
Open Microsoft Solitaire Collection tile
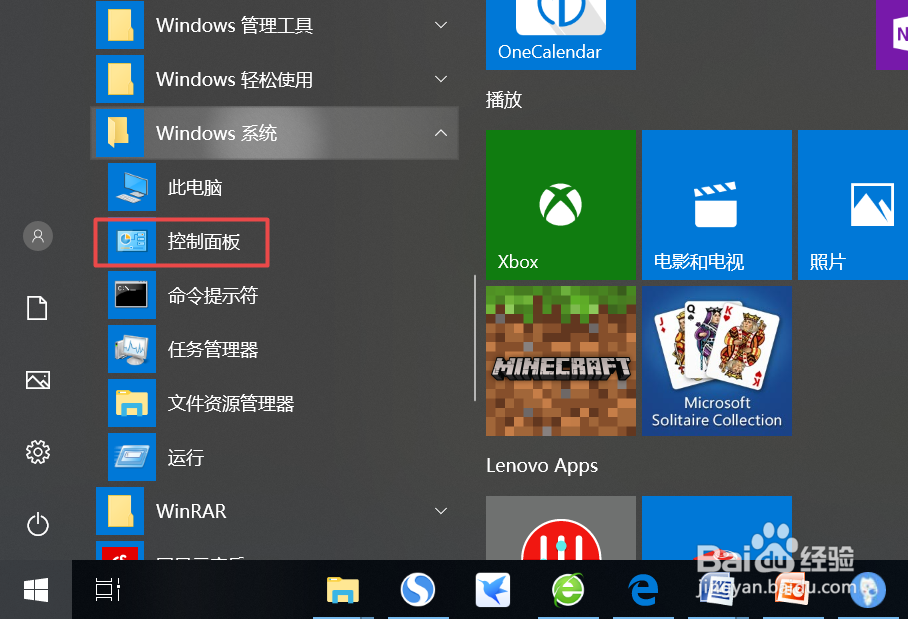point(716,361)
